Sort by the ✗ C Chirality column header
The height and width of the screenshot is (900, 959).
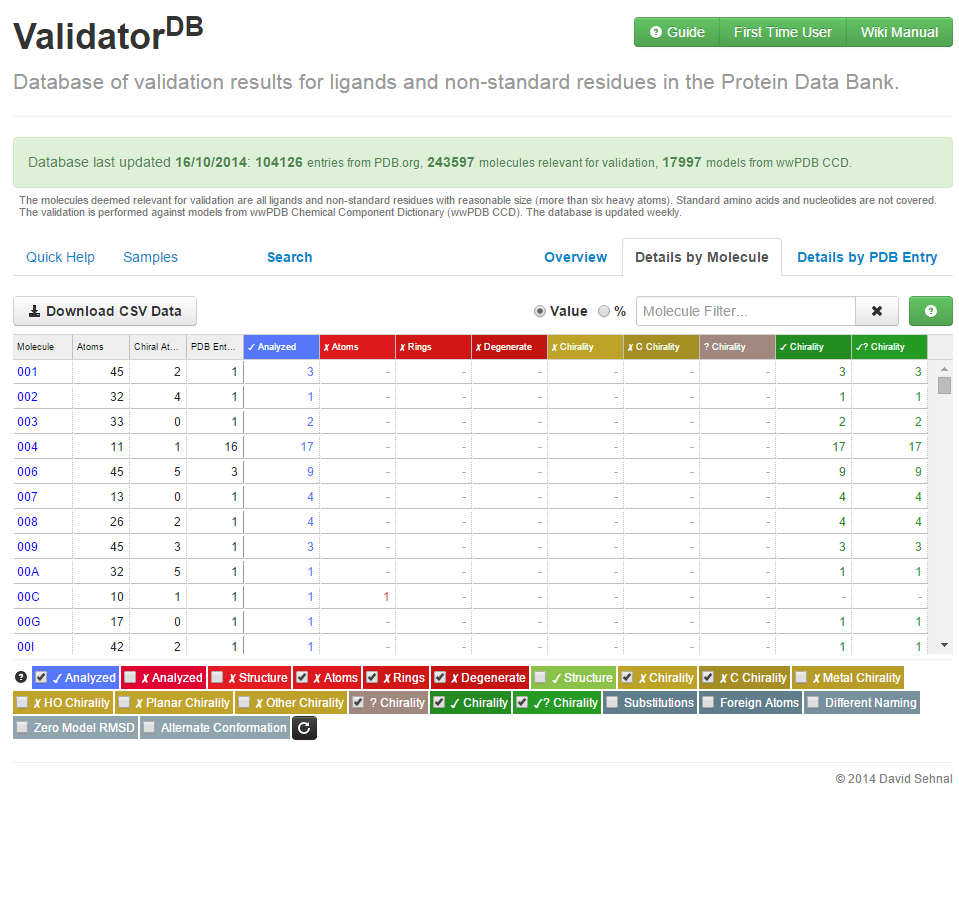[662, 347]
